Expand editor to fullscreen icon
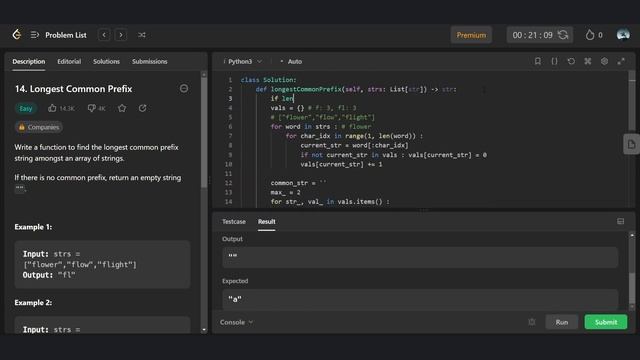Image resolution: width=640 pixels, height=360 pixels. [x=621, y=61]
